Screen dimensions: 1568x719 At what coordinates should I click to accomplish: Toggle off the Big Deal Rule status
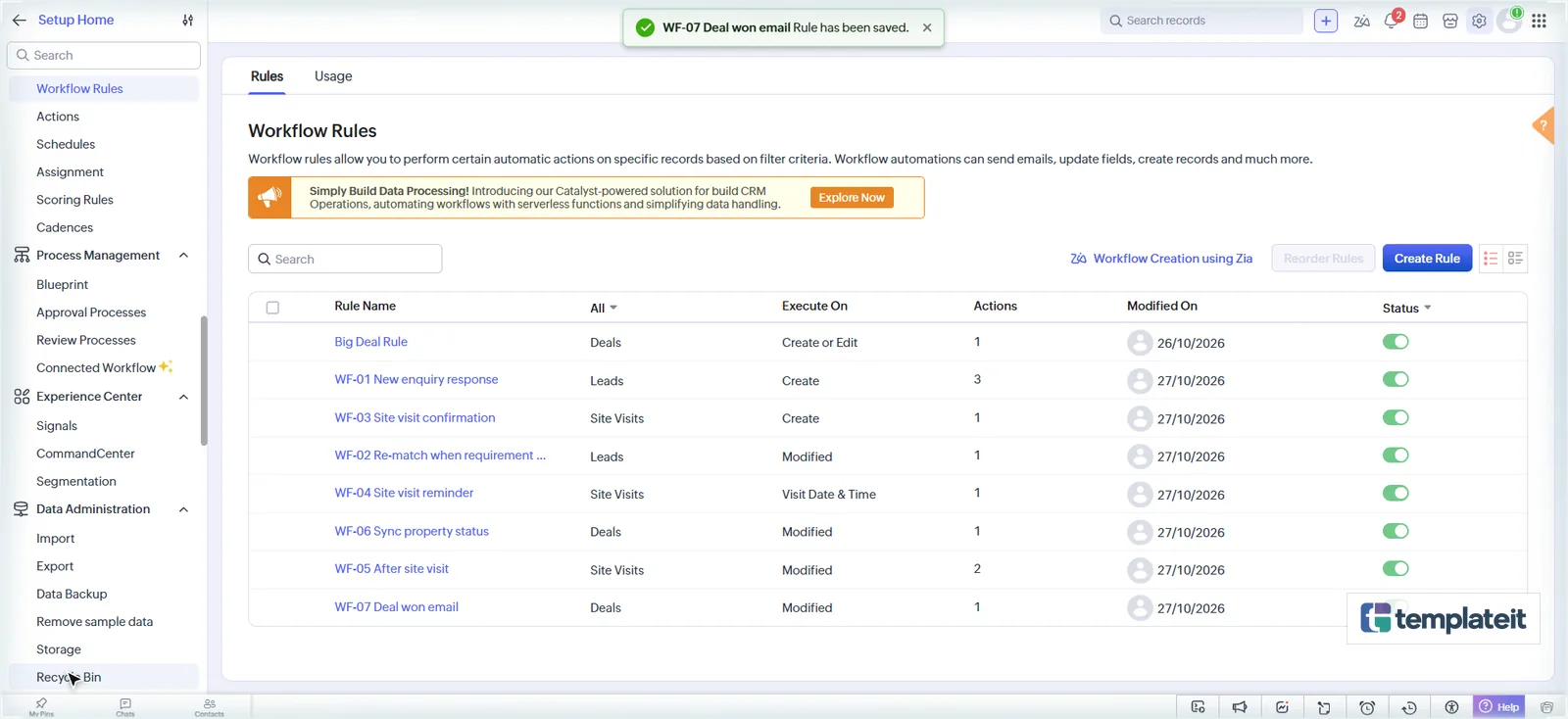tap(1396, 342)
